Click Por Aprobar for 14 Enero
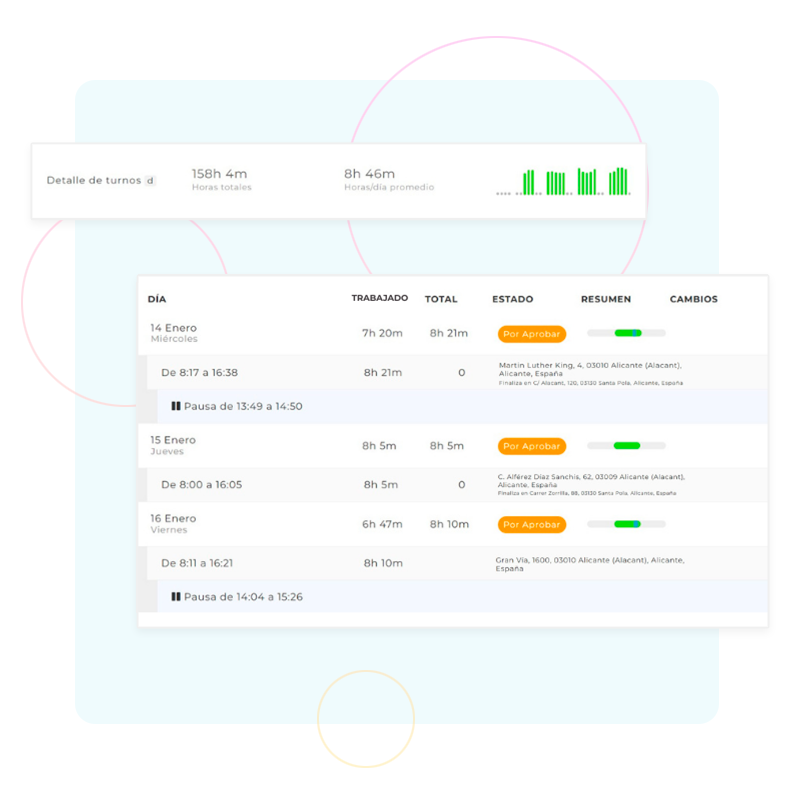Viewport: 800px width, 800px height. click(531, 334)
